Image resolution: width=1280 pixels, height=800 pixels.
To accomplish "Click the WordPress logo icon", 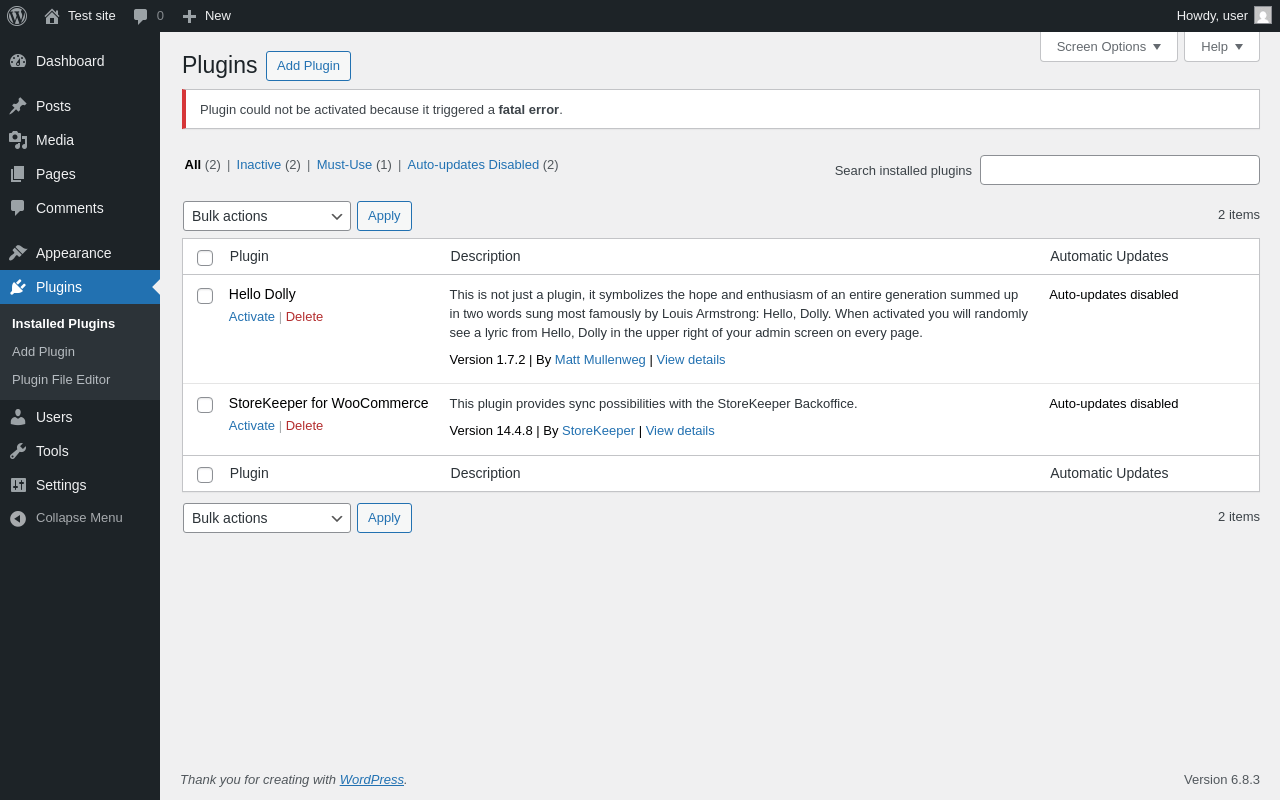I will pos(17,16).
